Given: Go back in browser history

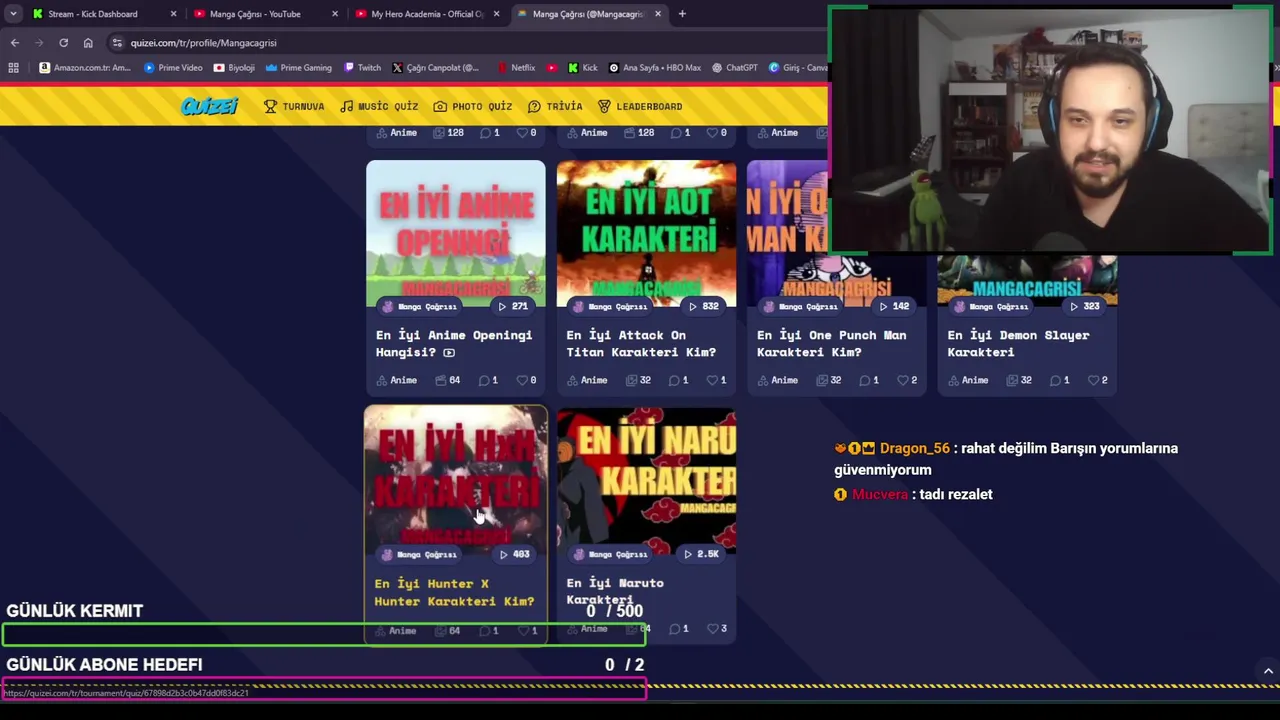Looking at the screenshot, I should click(x=15, y=43).
